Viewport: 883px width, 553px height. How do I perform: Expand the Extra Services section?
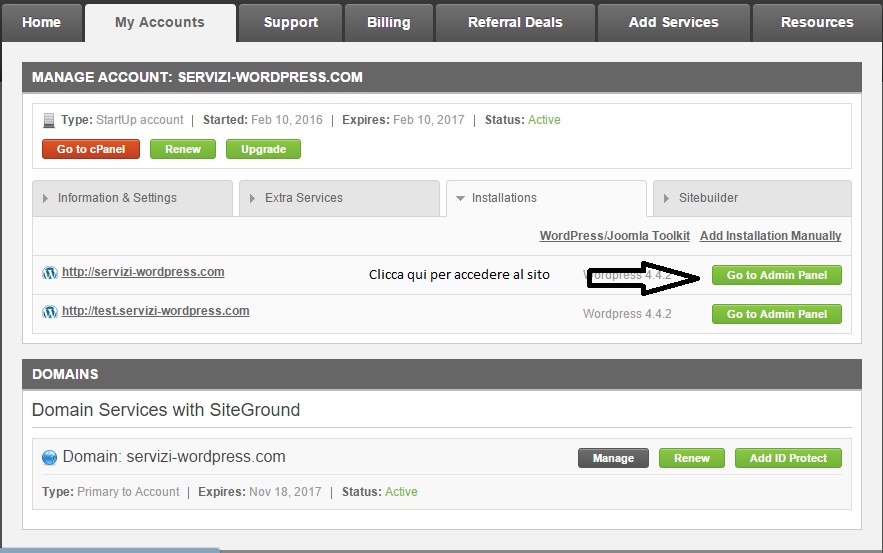click(340, 198)
